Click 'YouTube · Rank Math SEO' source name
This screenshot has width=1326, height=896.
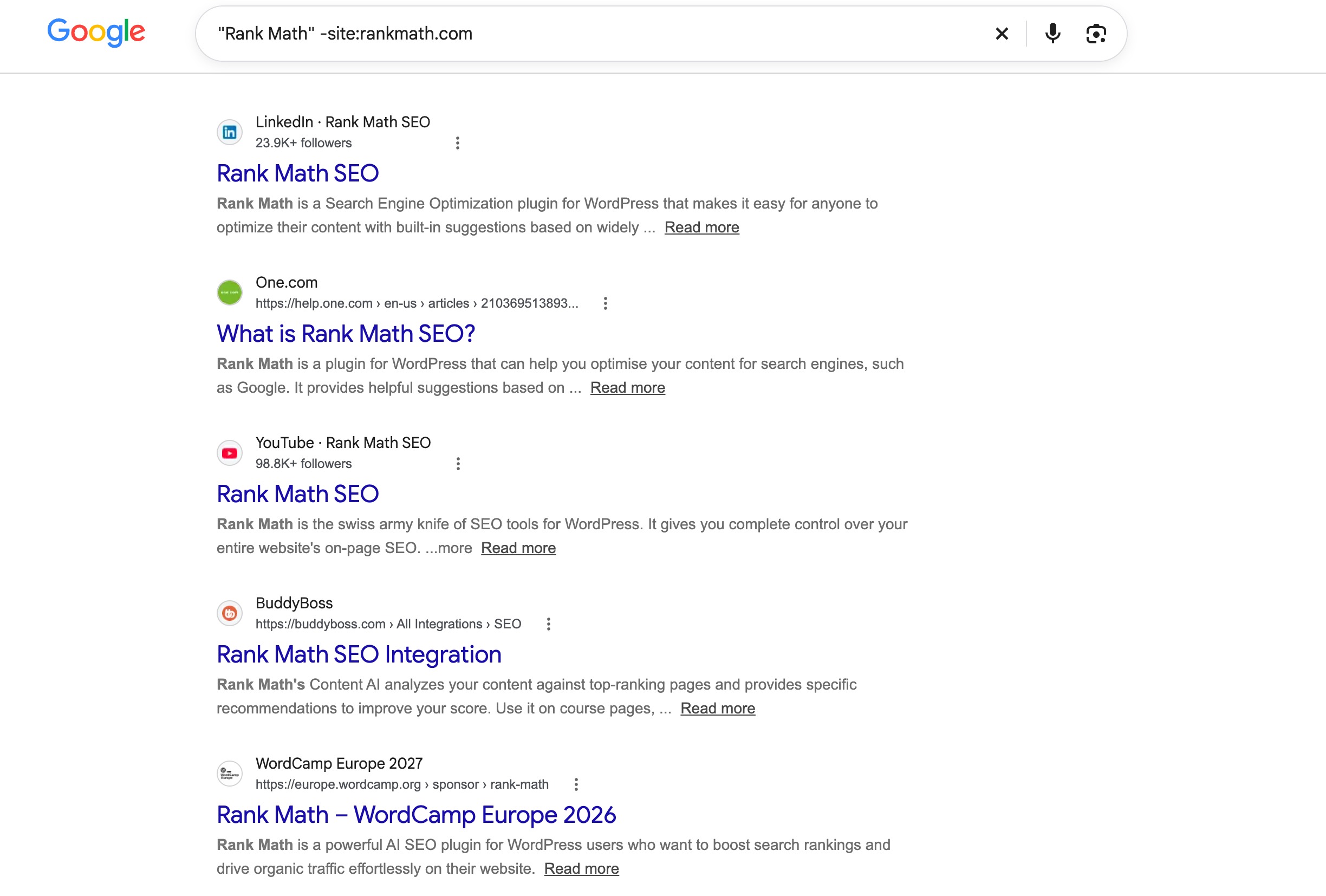click(343, 443)
